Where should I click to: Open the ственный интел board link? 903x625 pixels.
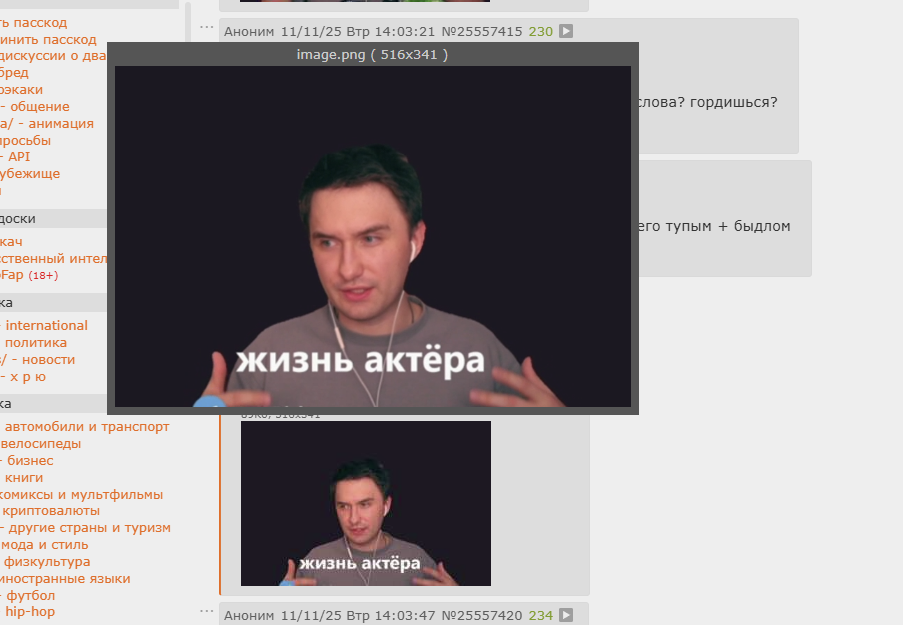tap(53, 259)
